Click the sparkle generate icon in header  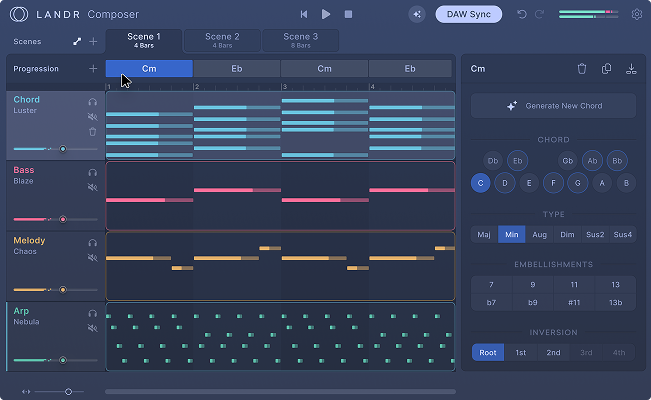pyautogui.click(x=416, y=15)
